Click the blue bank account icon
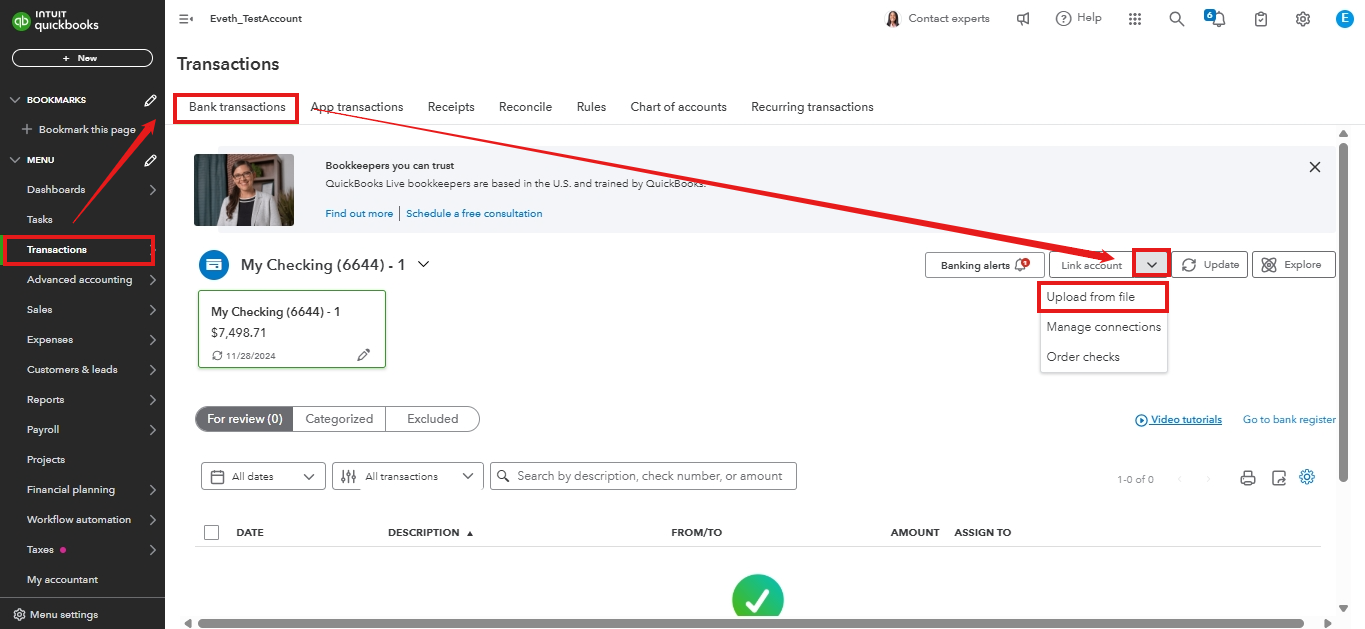The width and height of the screenshot is (1365, 629). click(x=213, y=265)
